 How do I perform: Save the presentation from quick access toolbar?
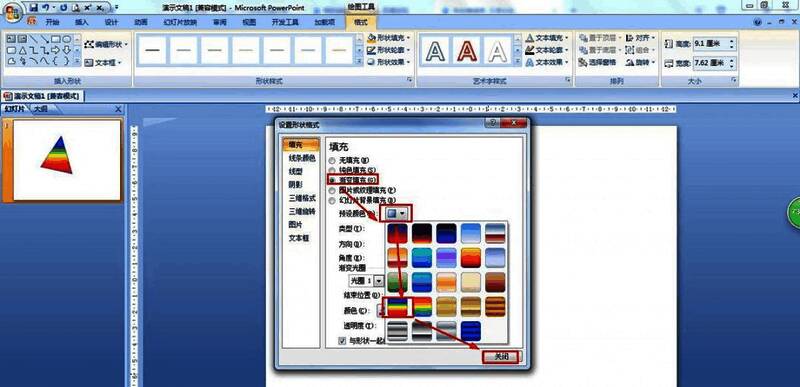[x=34, y=8]
